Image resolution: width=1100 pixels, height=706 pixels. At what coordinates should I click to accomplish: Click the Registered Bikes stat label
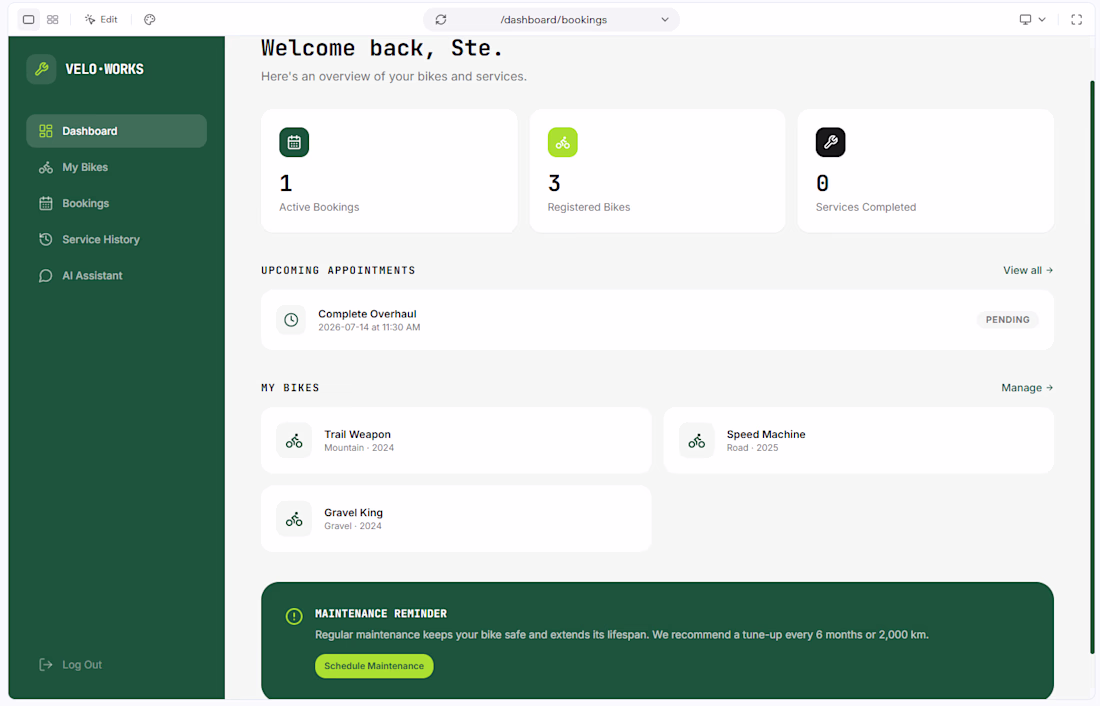tap(589, 207)
